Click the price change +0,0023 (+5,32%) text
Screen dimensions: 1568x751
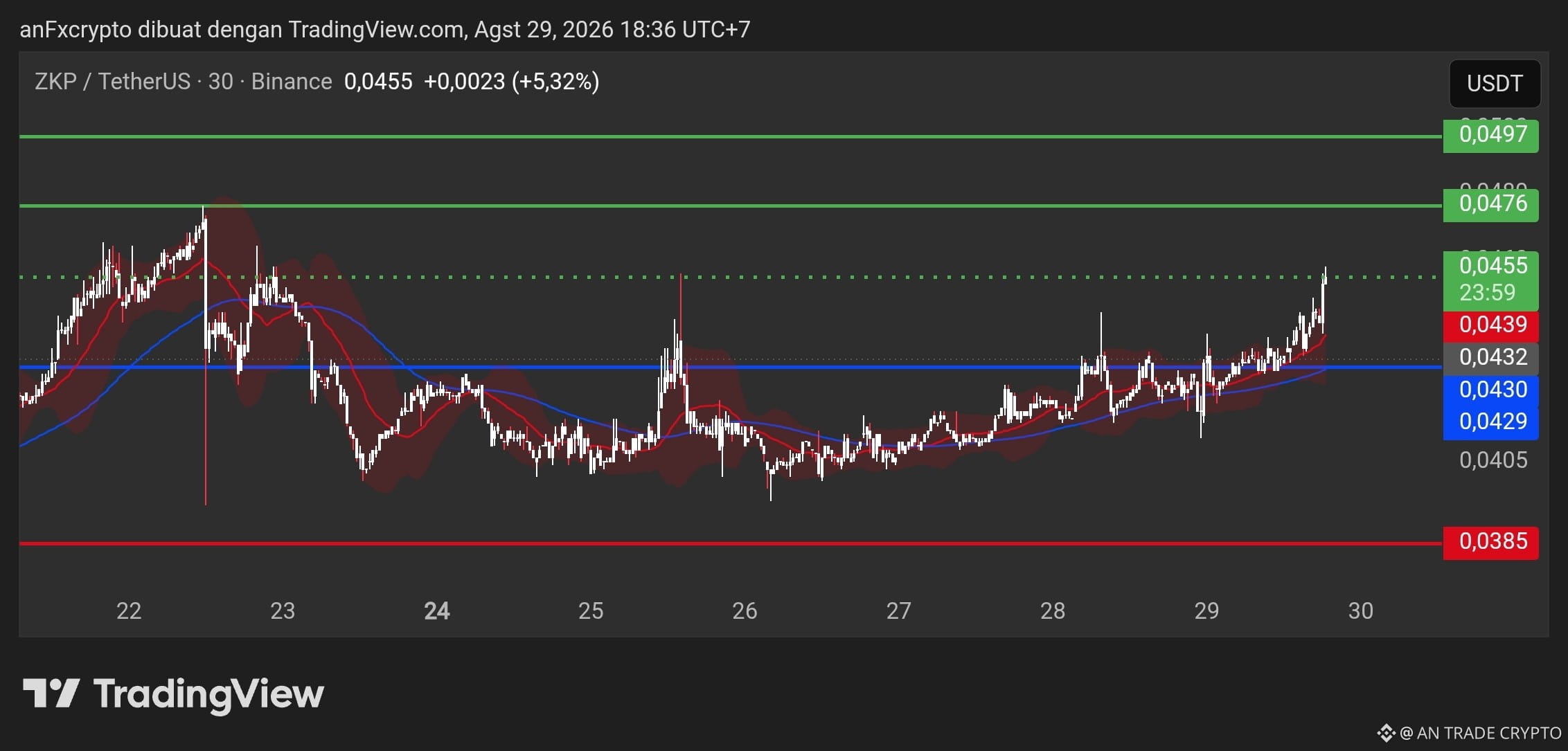[512, 82]
